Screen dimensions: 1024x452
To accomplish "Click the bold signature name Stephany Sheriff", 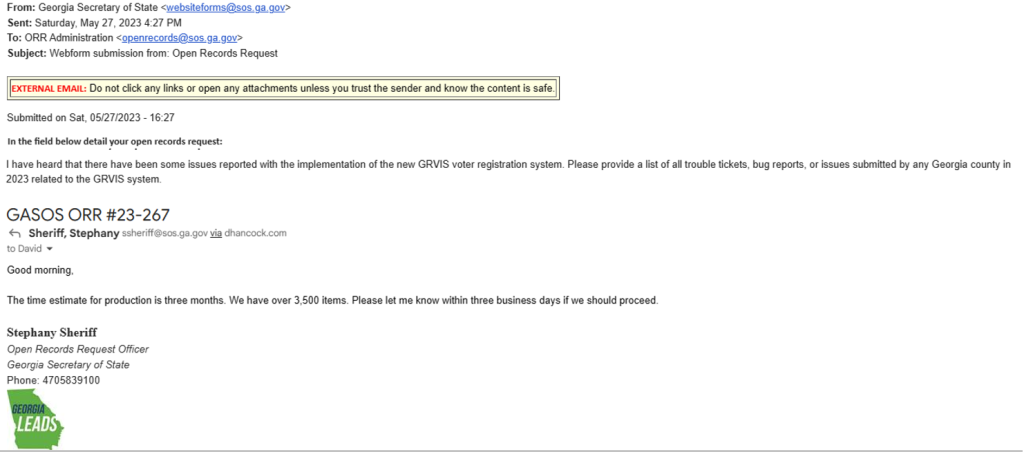I will [52, 332].
